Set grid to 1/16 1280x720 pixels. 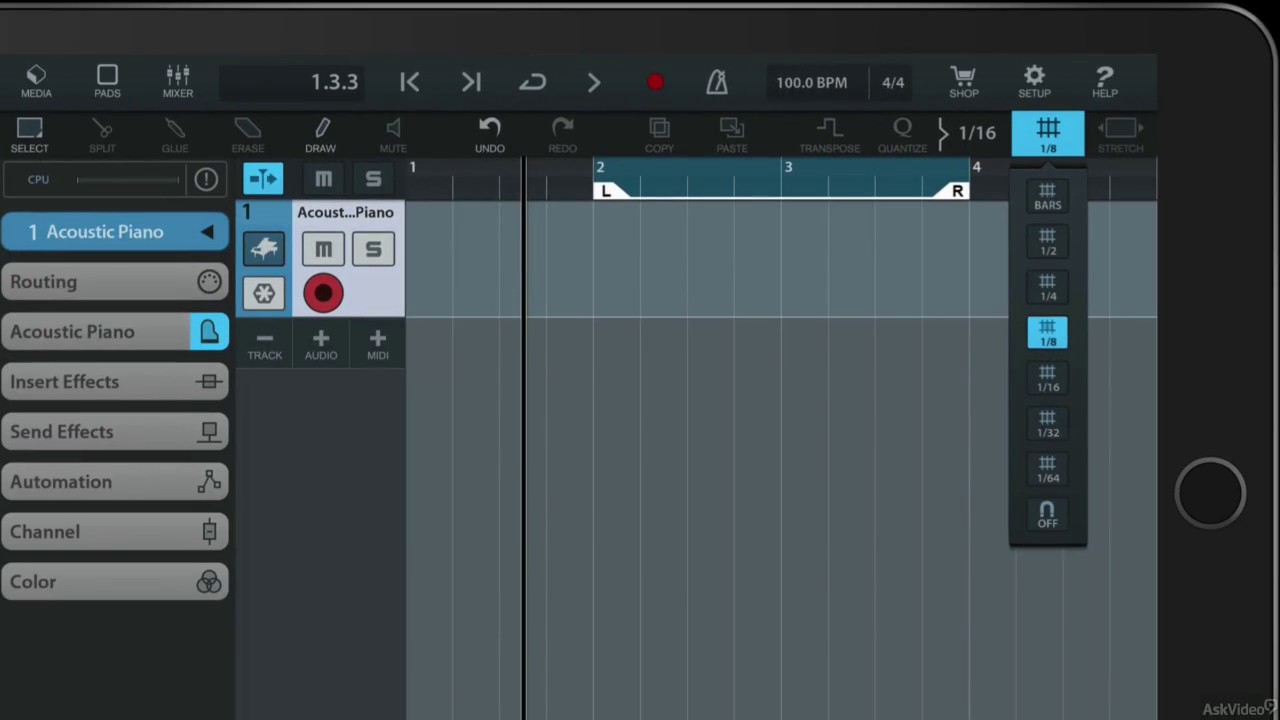(1048, 378)
